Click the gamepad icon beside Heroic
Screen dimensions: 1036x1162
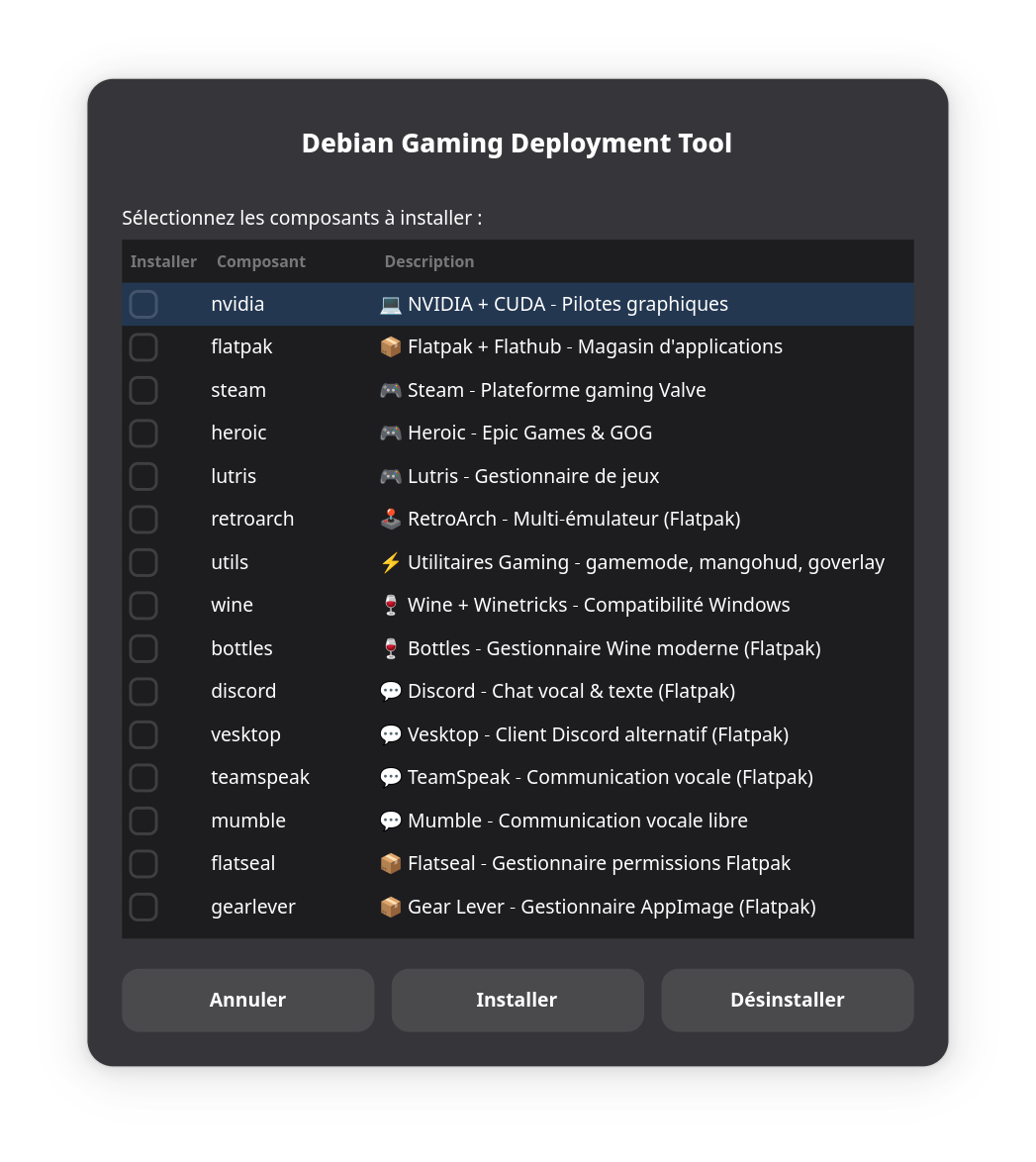point(390,433)
